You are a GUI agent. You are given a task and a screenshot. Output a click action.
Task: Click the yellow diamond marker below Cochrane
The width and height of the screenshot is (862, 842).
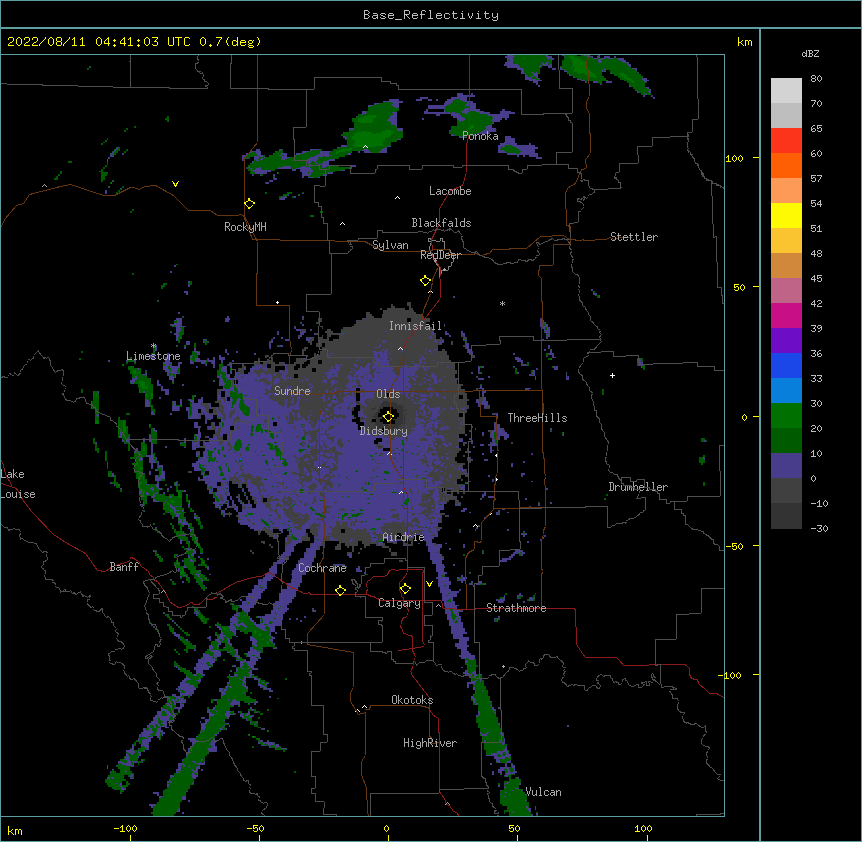click(x=340, y=590)
